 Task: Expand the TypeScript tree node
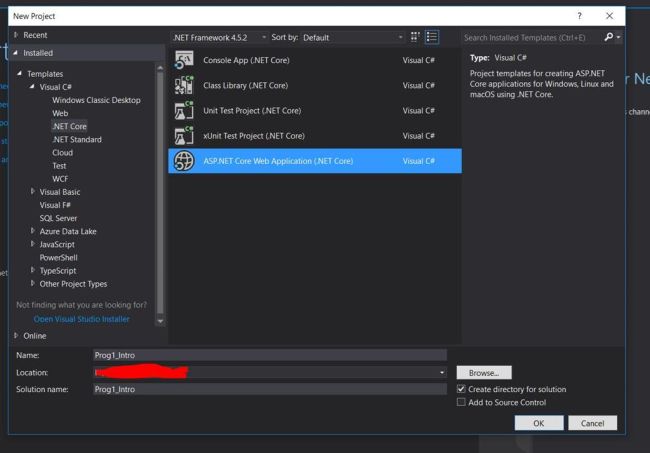click(x=32, y=270)
